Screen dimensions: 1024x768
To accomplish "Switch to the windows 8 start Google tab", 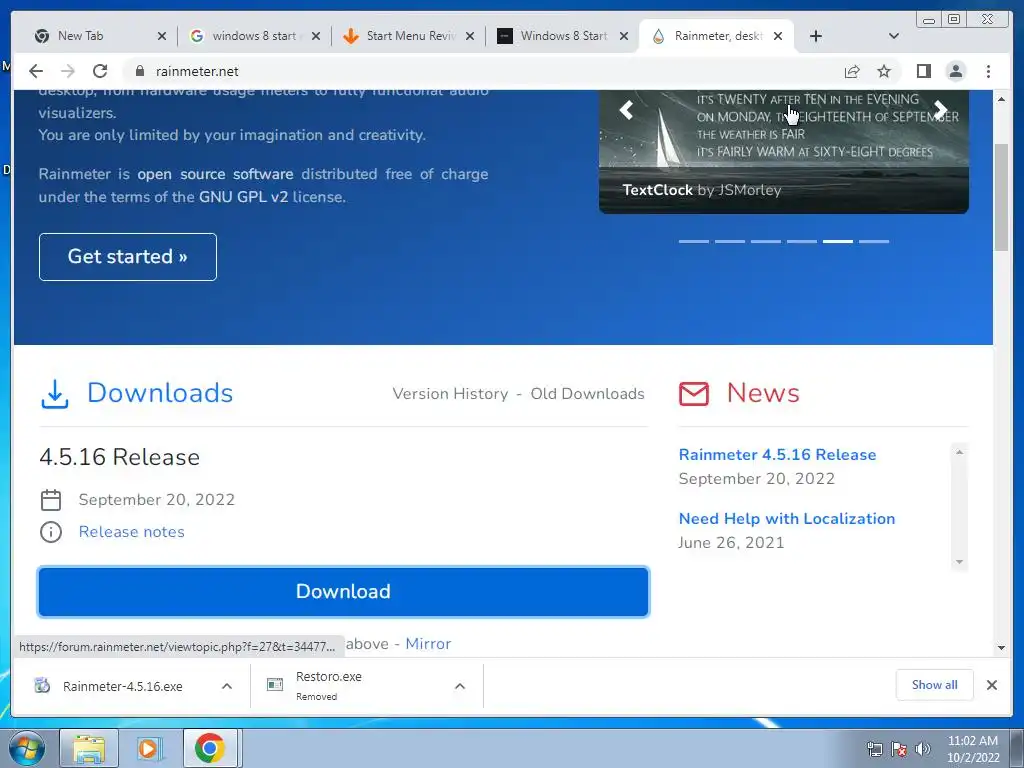I will 253,36.
